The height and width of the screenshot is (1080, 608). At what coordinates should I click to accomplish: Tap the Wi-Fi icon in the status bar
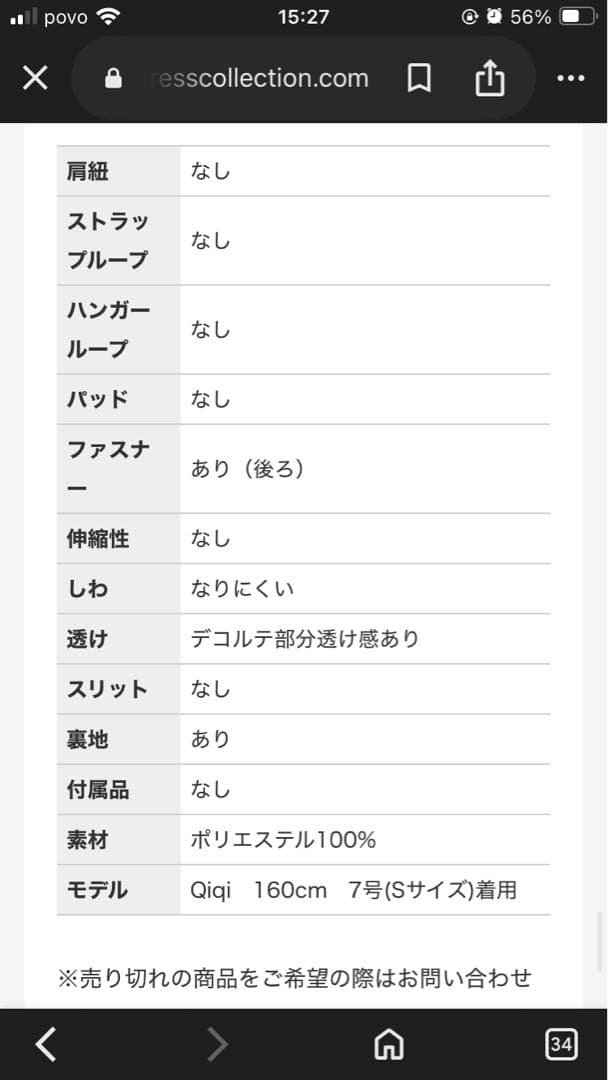(x=107, y=15)
